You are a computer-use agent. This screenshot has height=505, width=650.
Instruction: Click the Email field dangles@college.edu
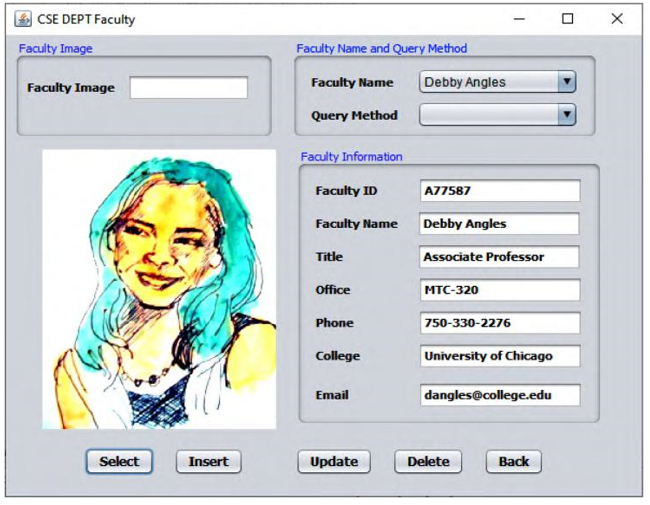tap(500, 395)
